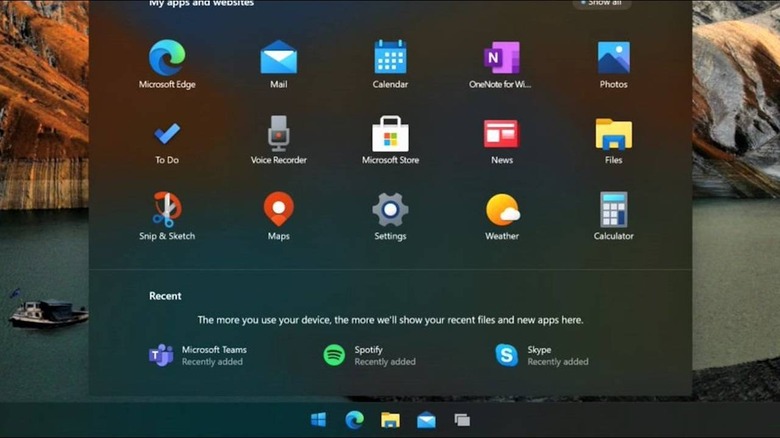Click the 'Recent' section heading
This screenshot has width=780, height=438.
click(165, 296)
